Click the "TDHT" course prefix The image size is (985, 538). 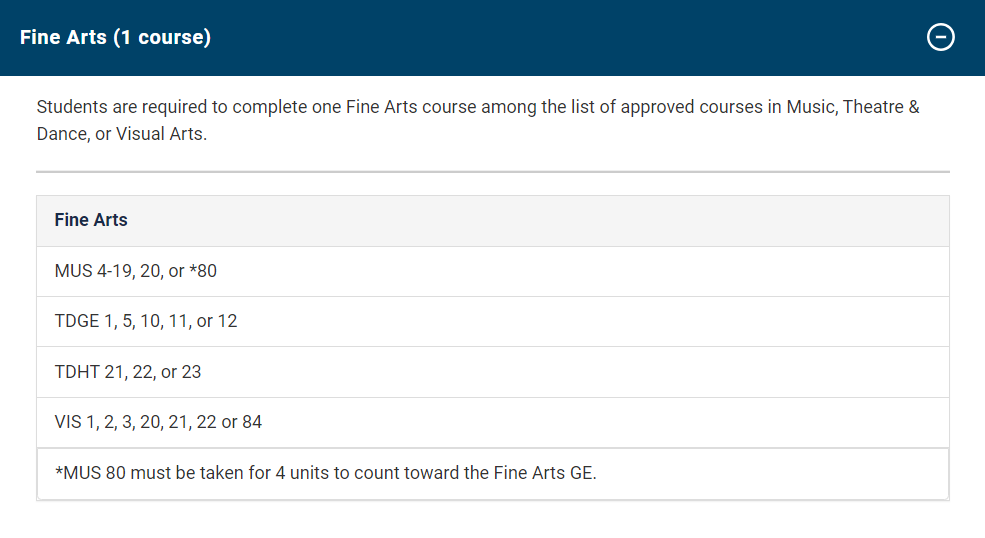[77, 372]
